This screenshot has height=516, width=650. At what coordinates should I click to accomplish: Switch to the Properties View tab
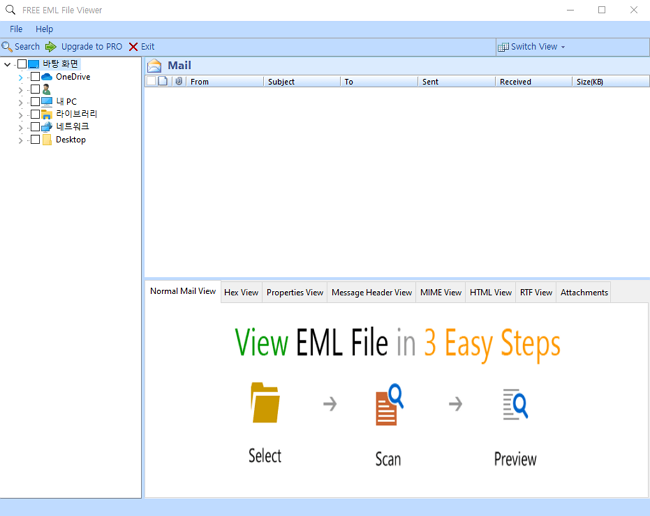(295, 293)
